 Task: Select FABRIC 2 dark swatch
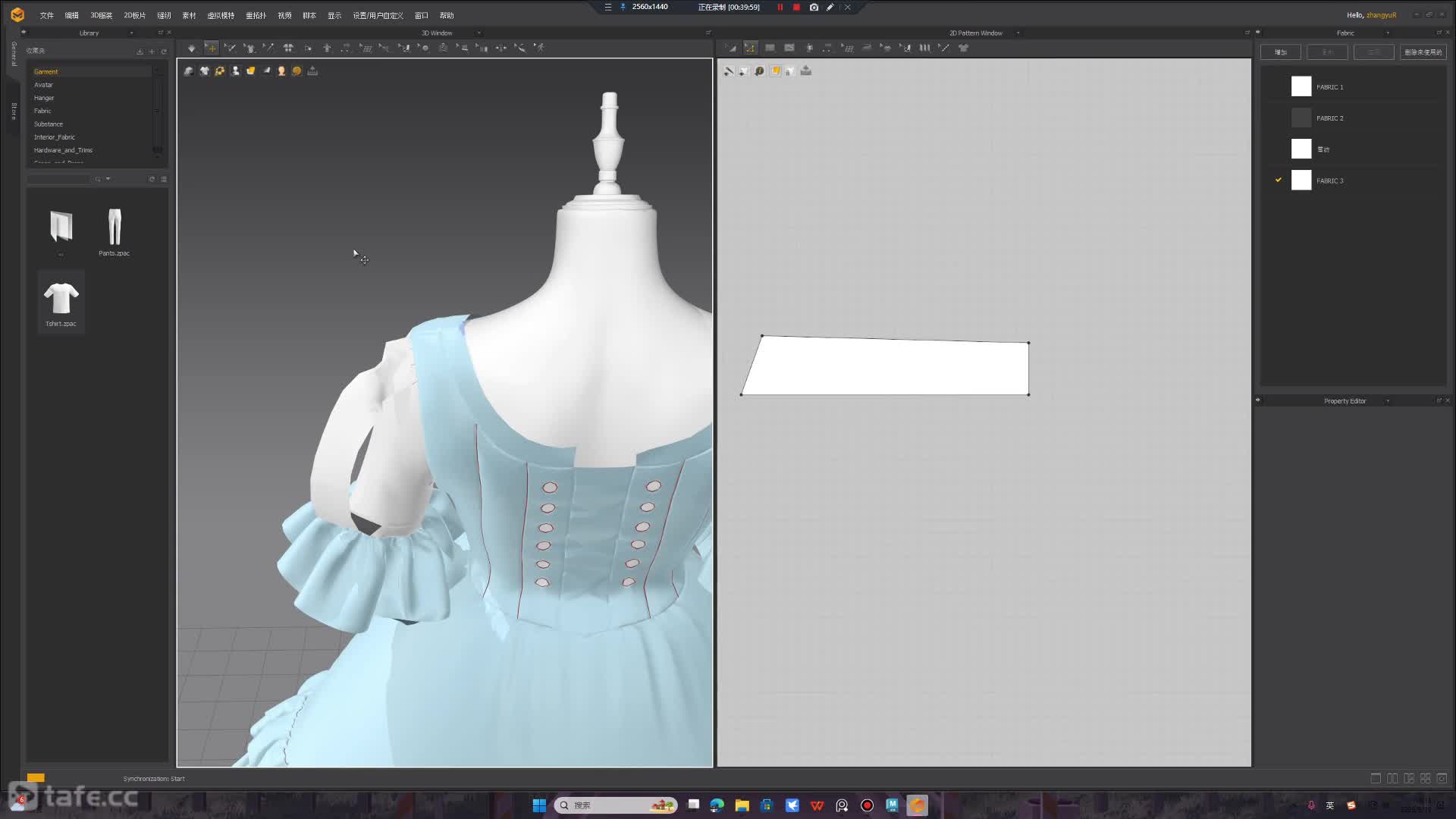[x=1301, y=118]
